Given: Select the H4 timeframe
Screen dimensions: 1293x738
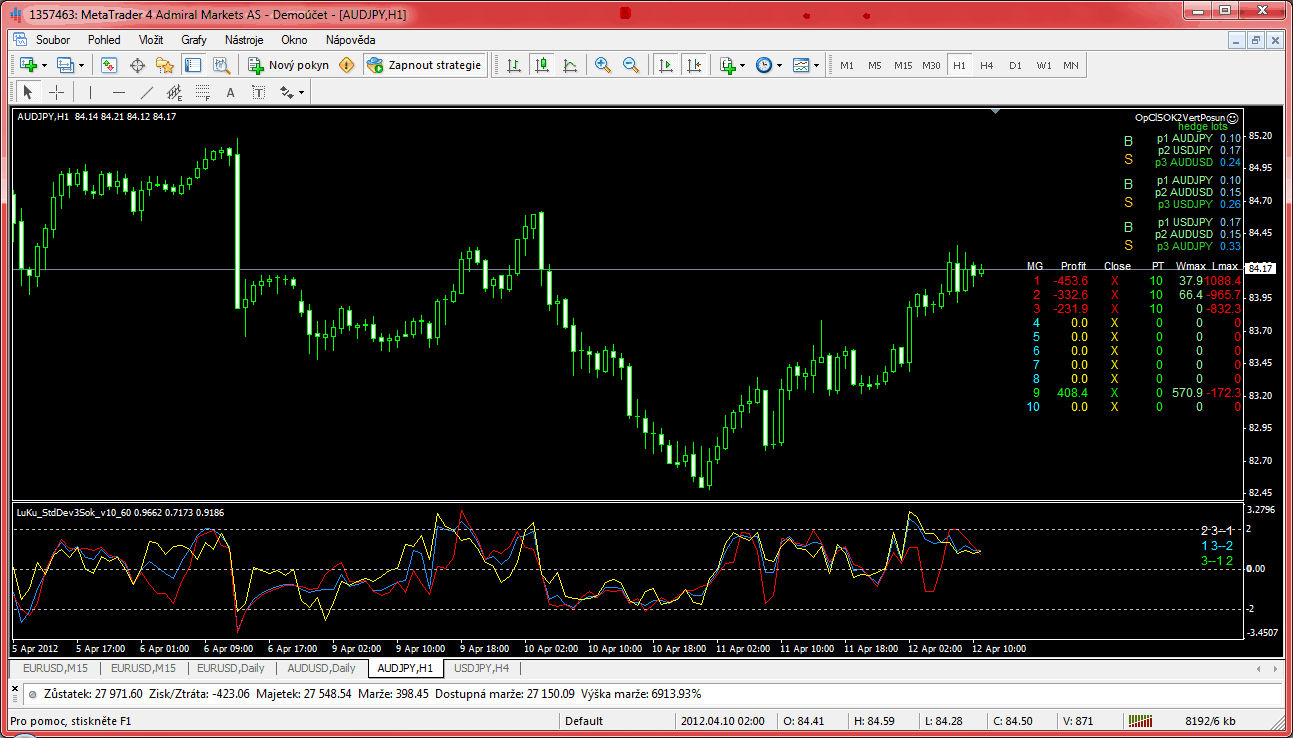Looking at the screenshot, I should (987, 65).
